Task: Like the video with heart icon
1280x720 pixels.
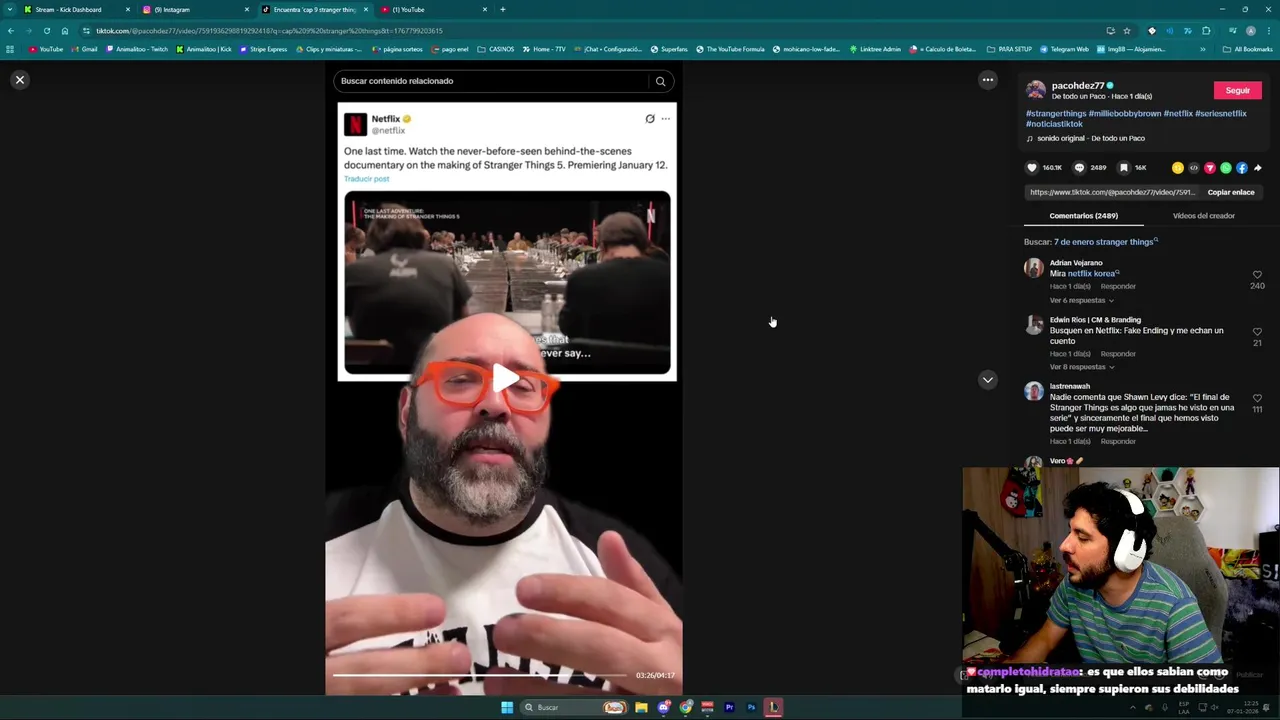Action: pyautogui.click(x=1032, y=168)
